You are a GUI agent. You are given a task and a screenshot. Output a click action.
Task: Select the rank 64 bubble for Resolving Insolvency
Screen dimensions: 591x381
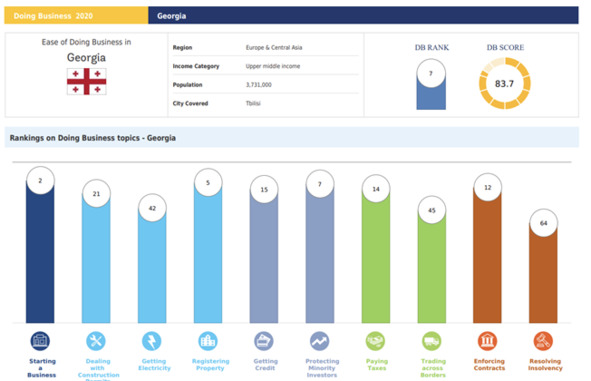coord(544,223)
